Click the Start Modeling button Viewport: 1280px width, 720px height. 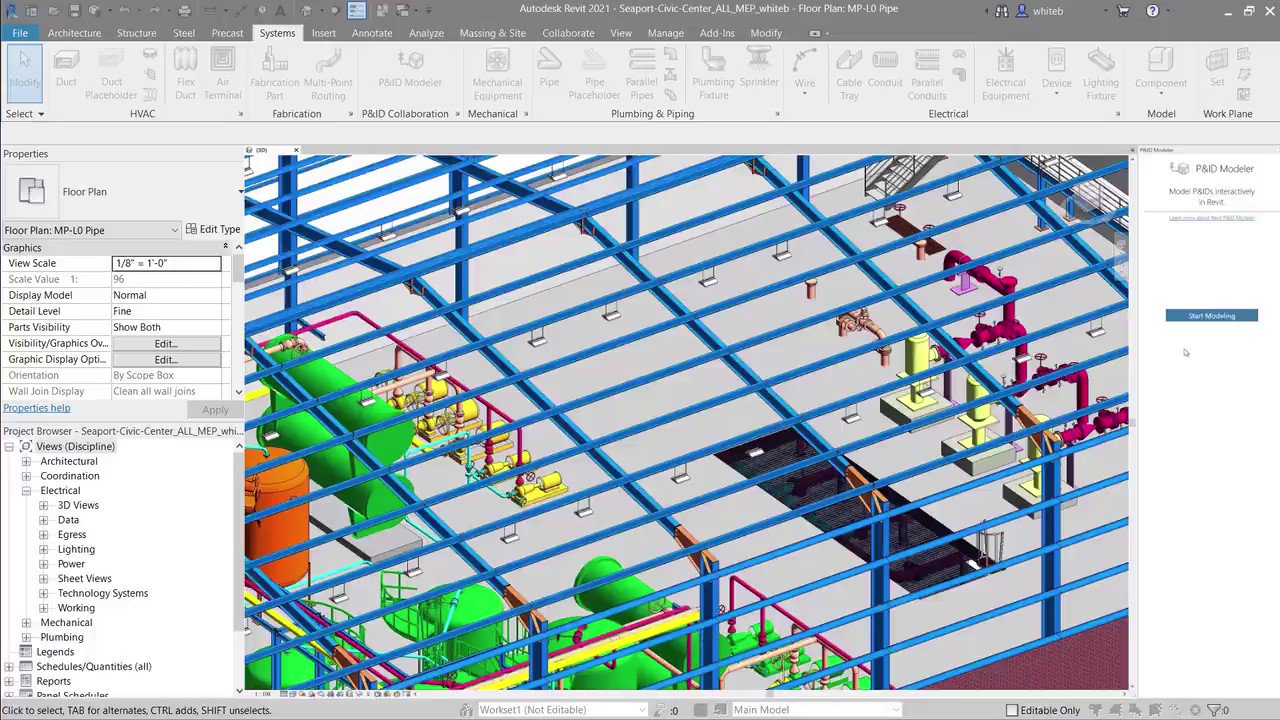pos(1211,316)
